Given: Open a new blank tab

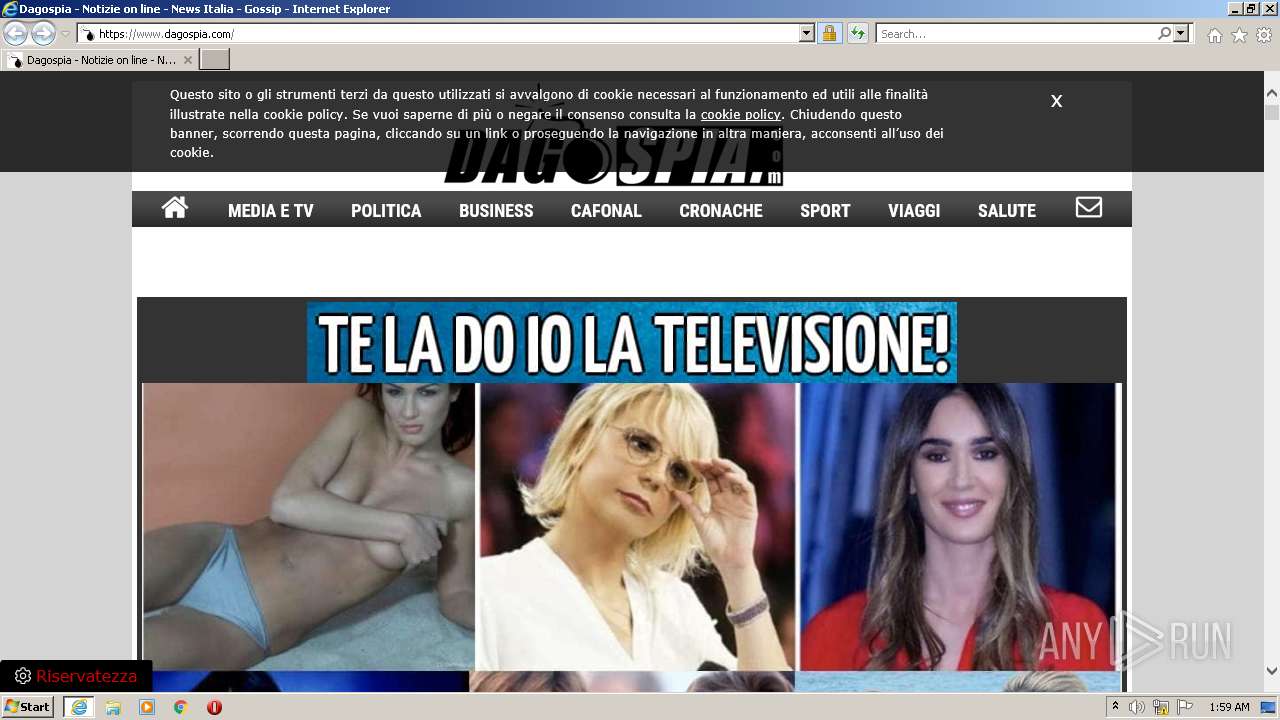Looking at the screenshot, I should coord(215,60).
